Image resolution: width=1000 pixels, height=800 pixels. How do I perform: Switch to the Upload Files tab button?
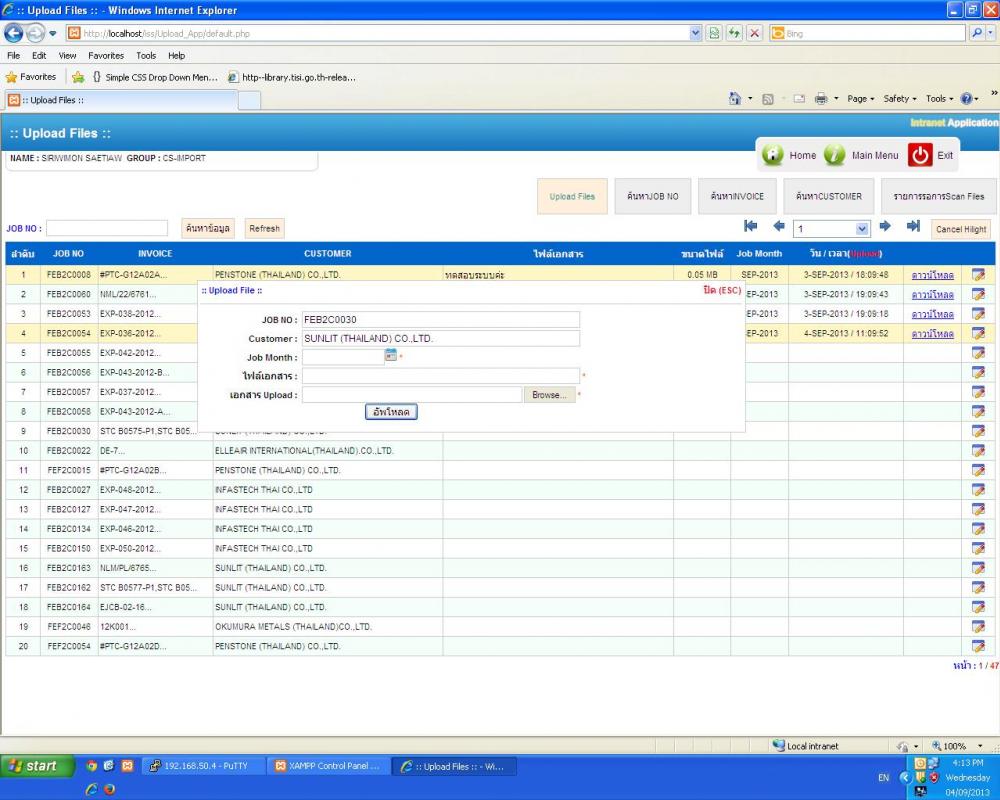572,197
